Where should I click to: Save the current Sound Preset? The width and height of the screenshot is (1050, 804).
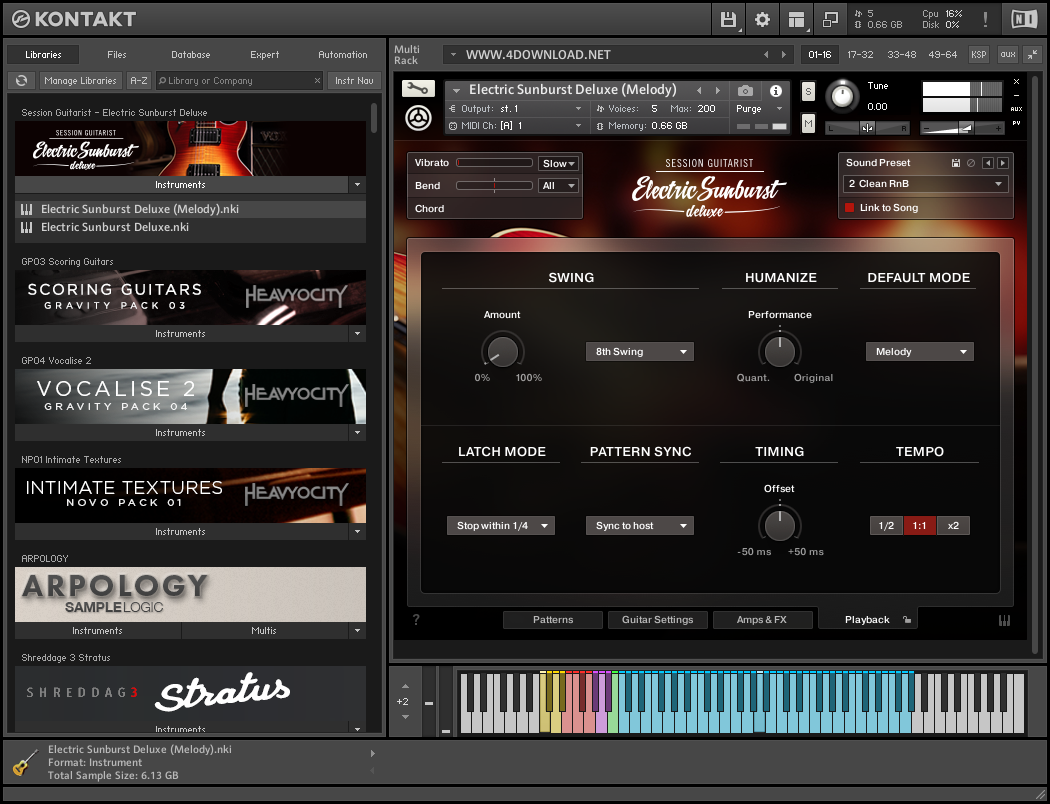click(x=956, y=163)
